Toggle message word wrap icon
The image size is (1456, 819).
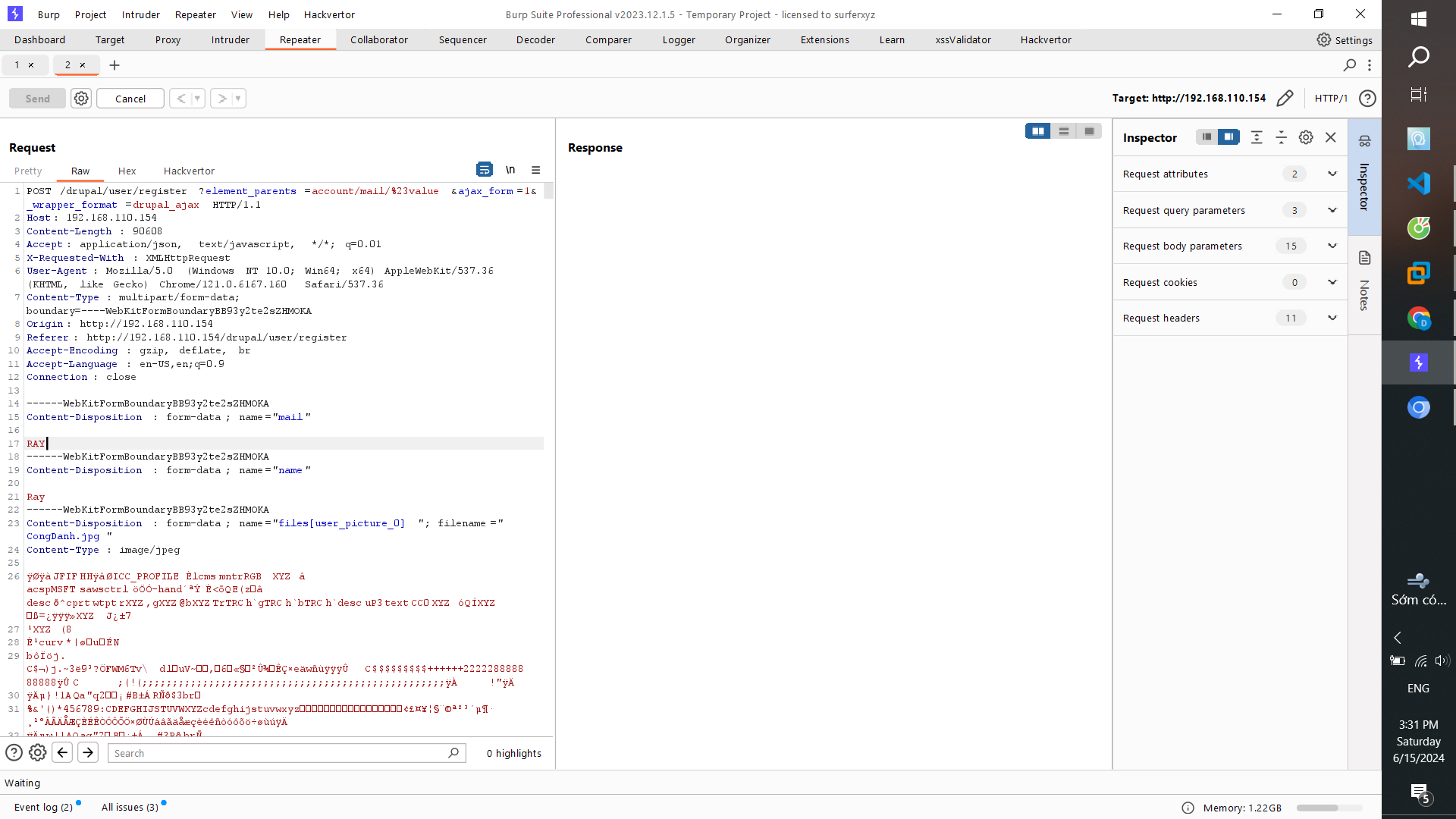485,170
